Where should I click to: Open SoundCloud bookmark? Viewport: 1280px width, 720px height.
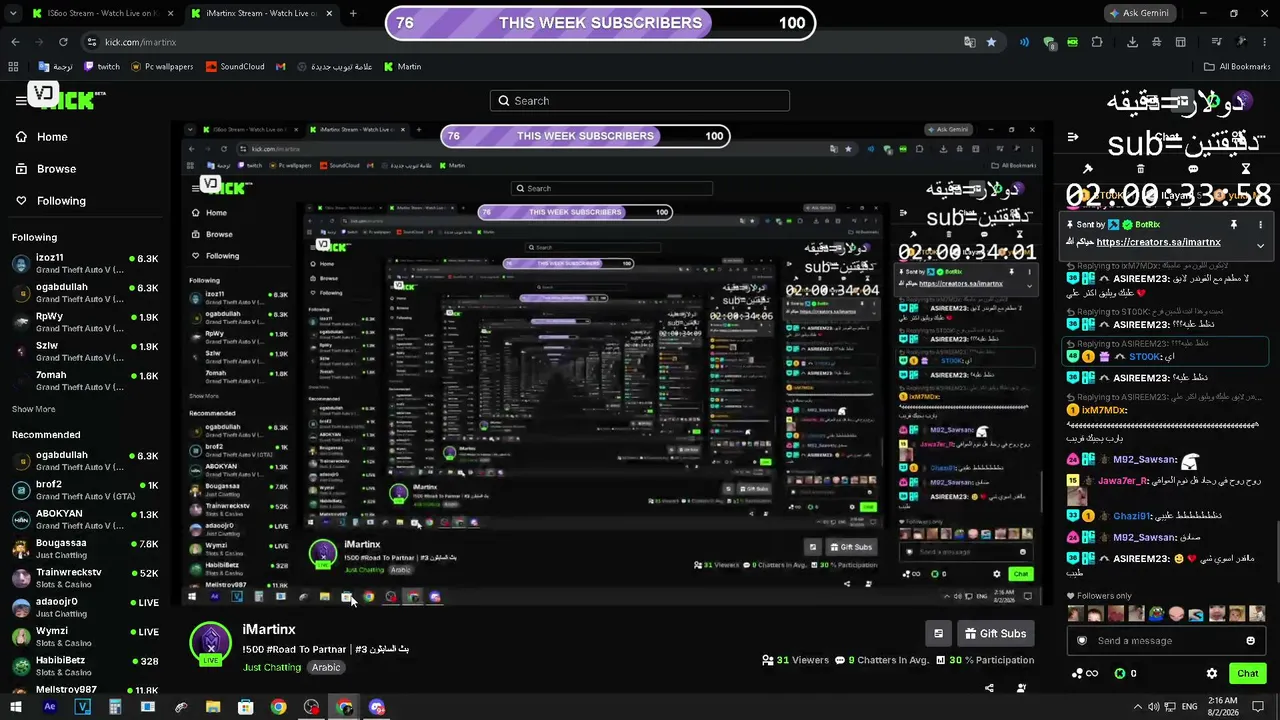235,67
